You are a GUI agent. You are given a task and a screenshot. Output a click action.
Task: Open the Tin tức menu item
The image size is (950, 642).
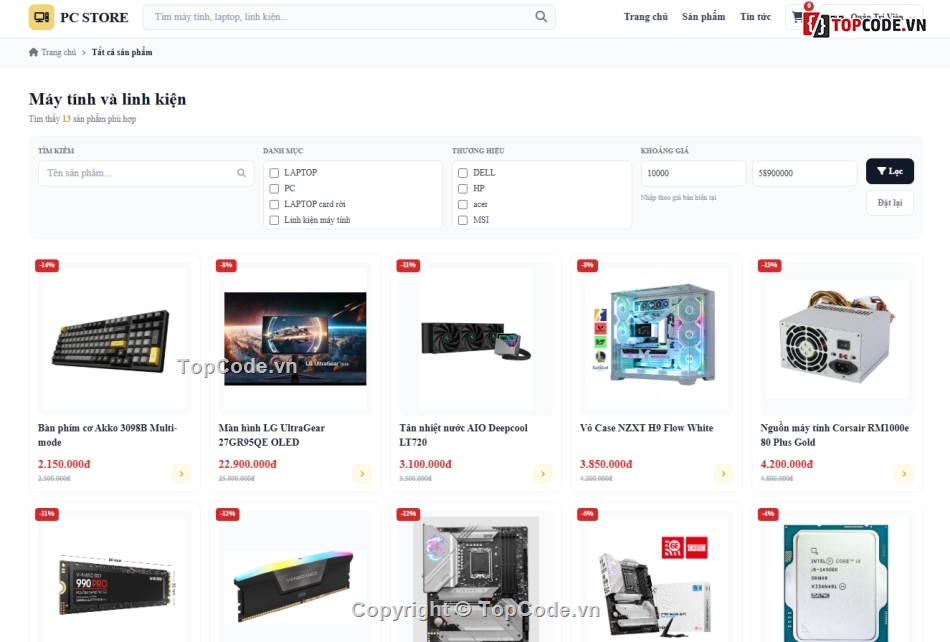[756, 17]
